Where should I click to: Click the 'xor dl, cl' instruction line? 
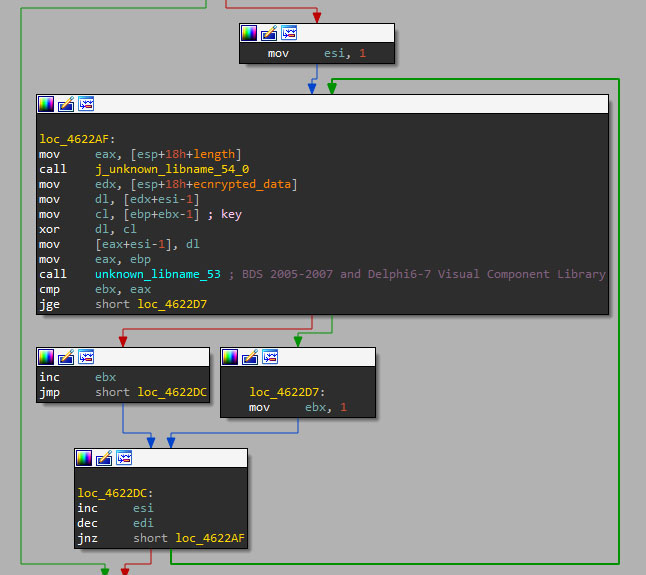pos(91,229)
